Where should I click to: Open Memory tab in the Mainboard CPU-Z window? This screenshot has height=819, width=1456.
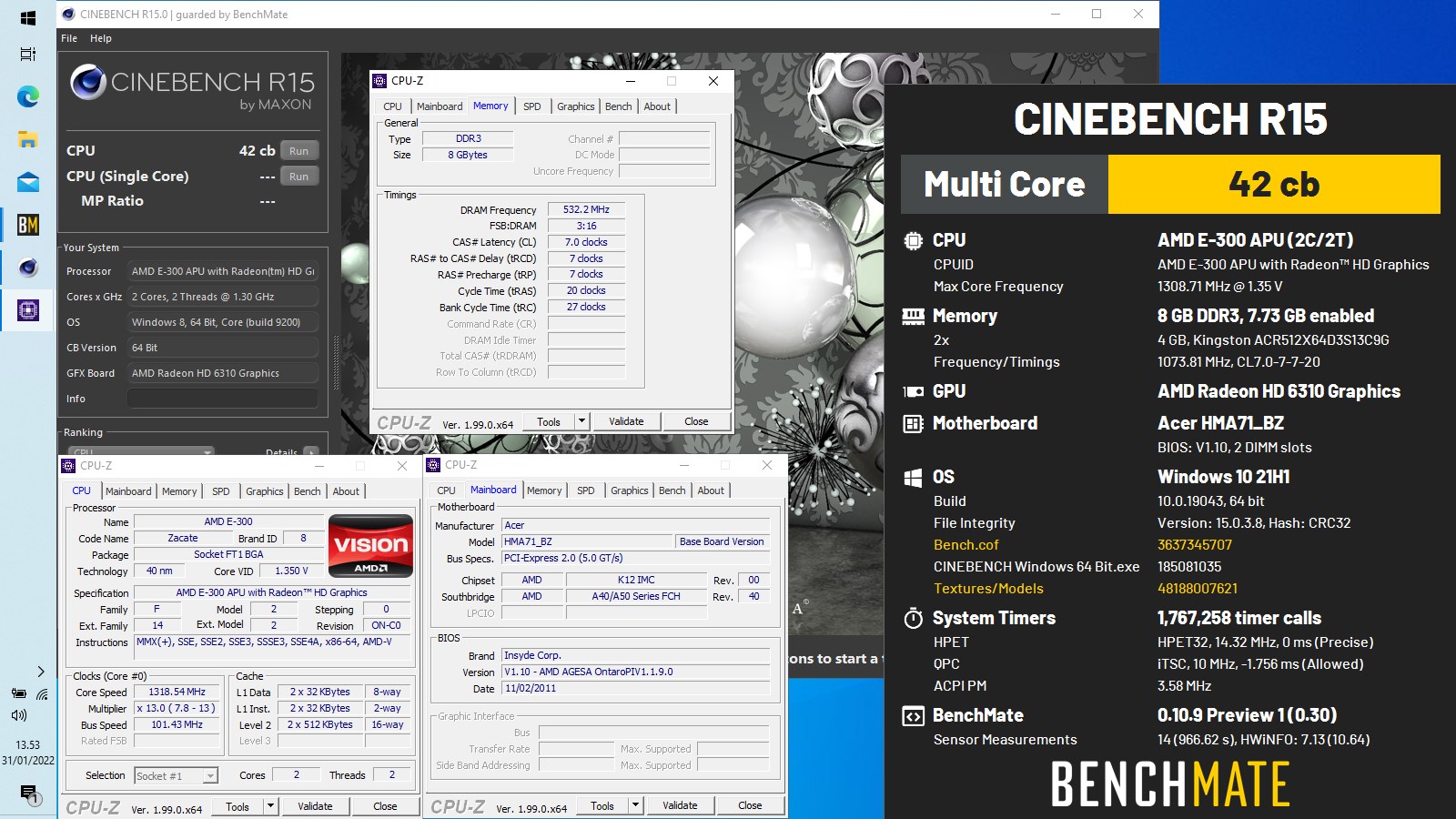pyautogui.click(x=544, y=490)
